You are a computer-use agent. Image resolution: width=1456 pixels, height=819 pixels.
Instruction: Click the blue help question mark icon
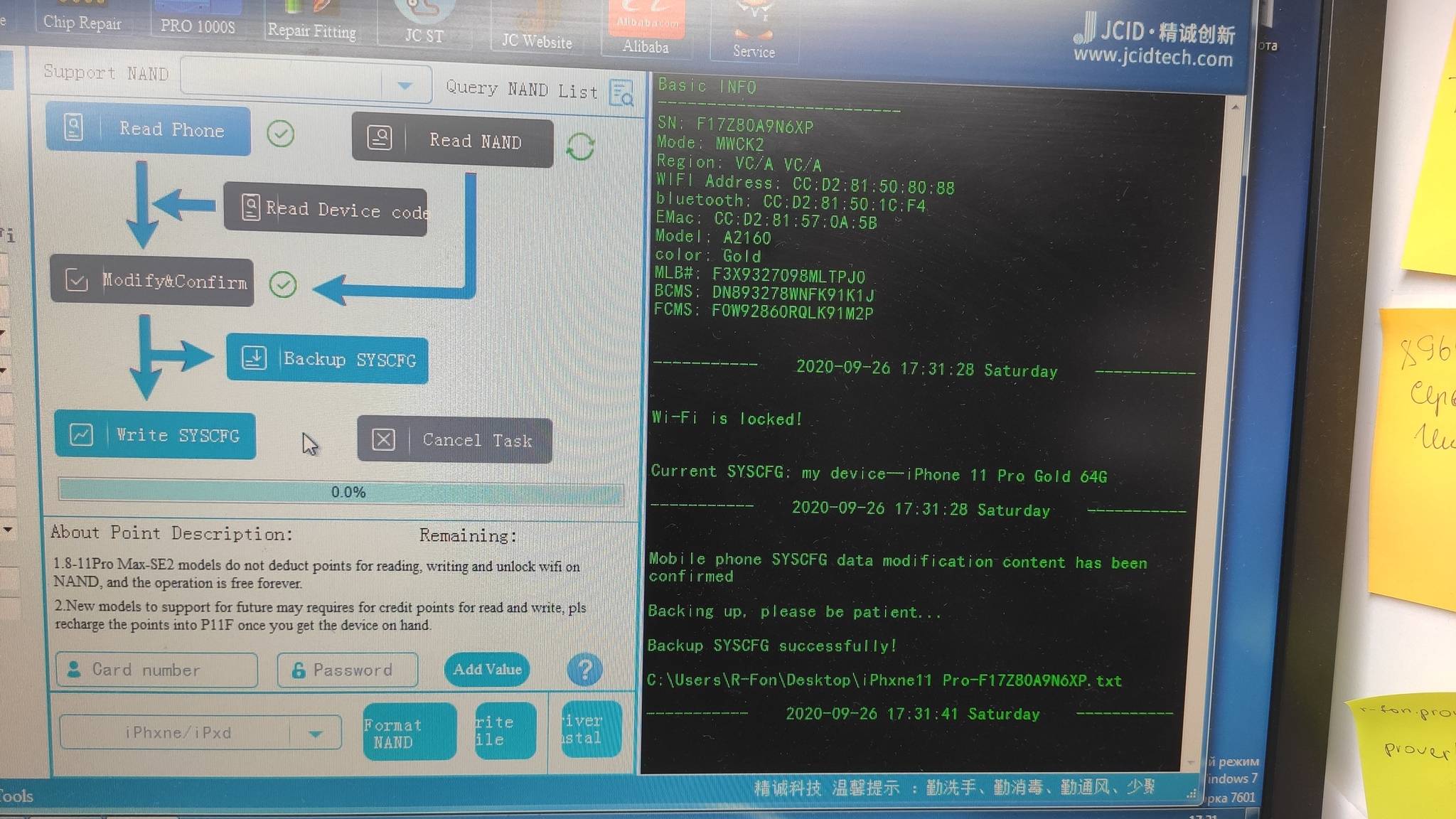584,670
